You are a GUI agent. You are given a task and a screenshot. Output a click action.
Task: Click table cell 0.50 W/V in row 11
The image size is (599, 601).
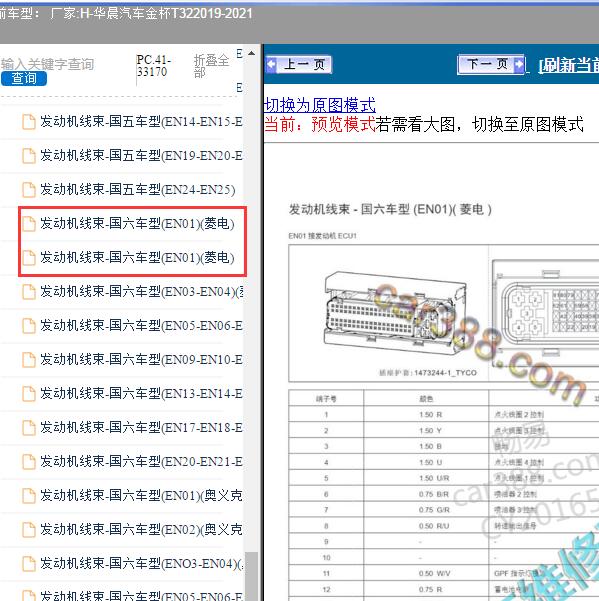click(x=435, y=574)
